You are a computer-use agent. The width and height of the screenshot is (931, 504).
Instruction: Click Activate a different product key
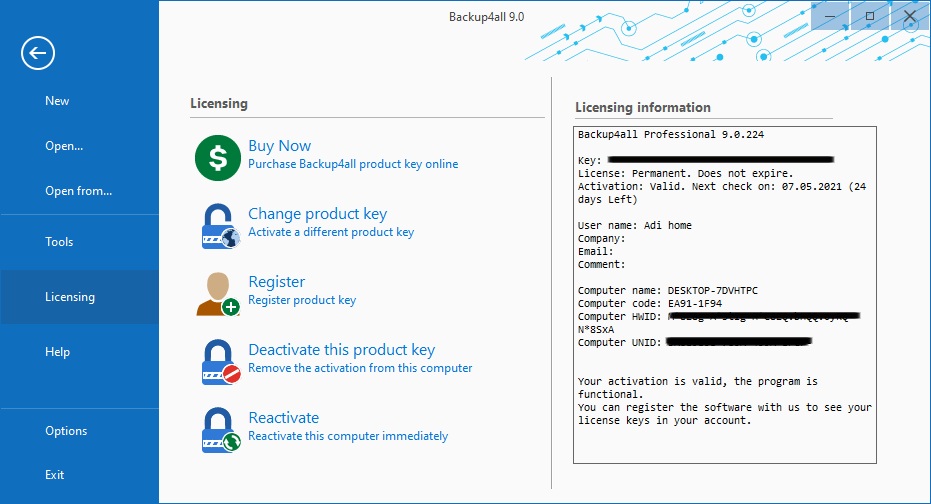tap(331, 232)
